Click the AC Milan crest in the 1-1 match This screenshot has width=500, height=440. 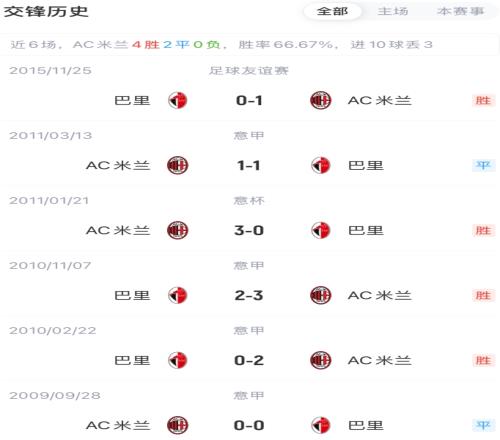(178, 165)
